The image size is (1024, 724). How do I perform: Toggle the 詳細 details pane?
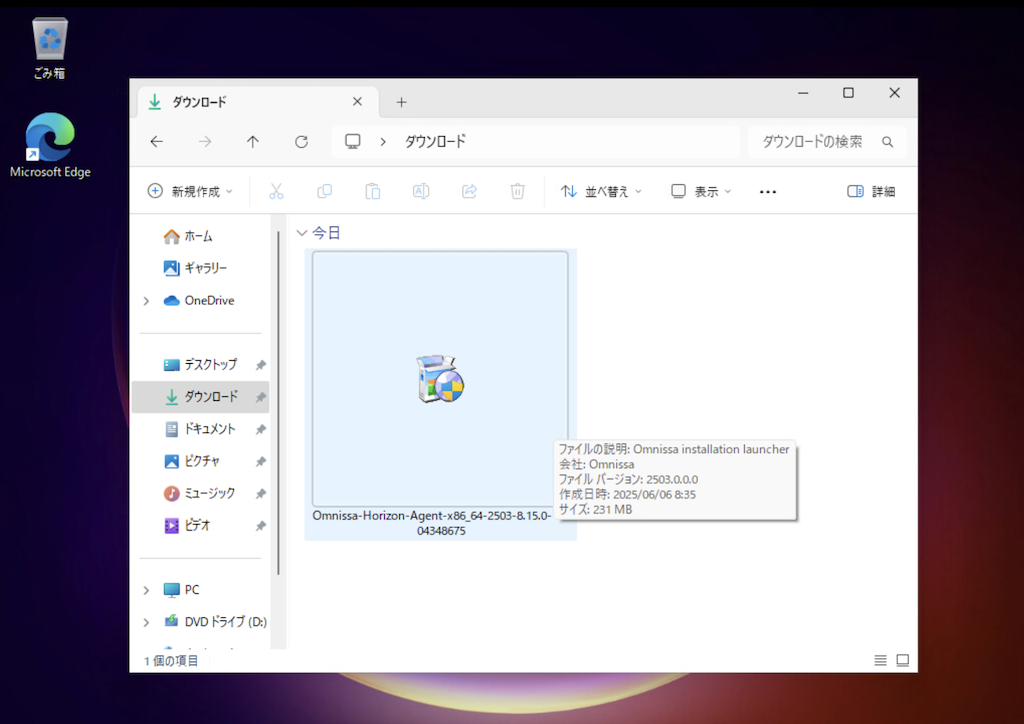[871, 191]
